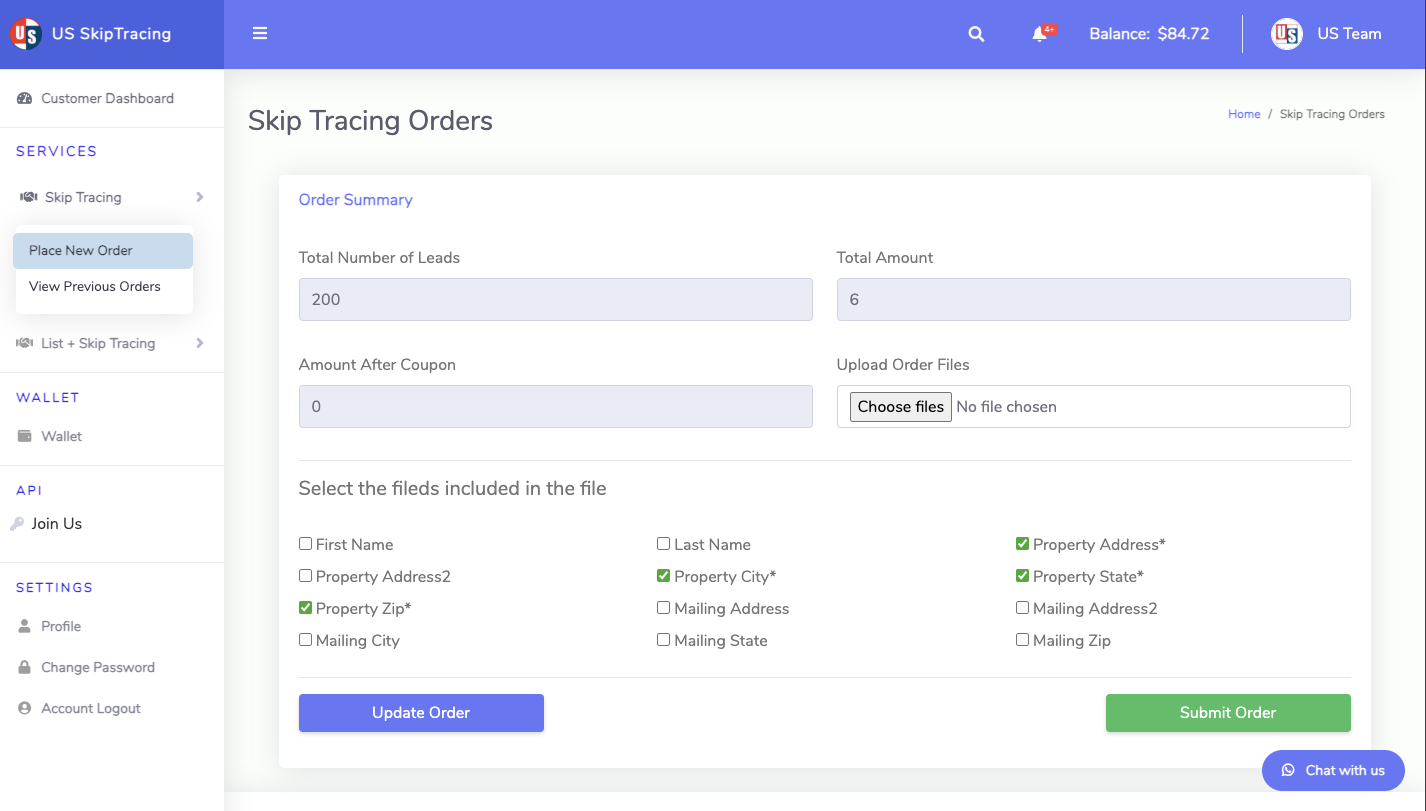Collapse the Skip Tracing chevron
The width and height of the screenshot is (1426, 811).
point(200,197)
